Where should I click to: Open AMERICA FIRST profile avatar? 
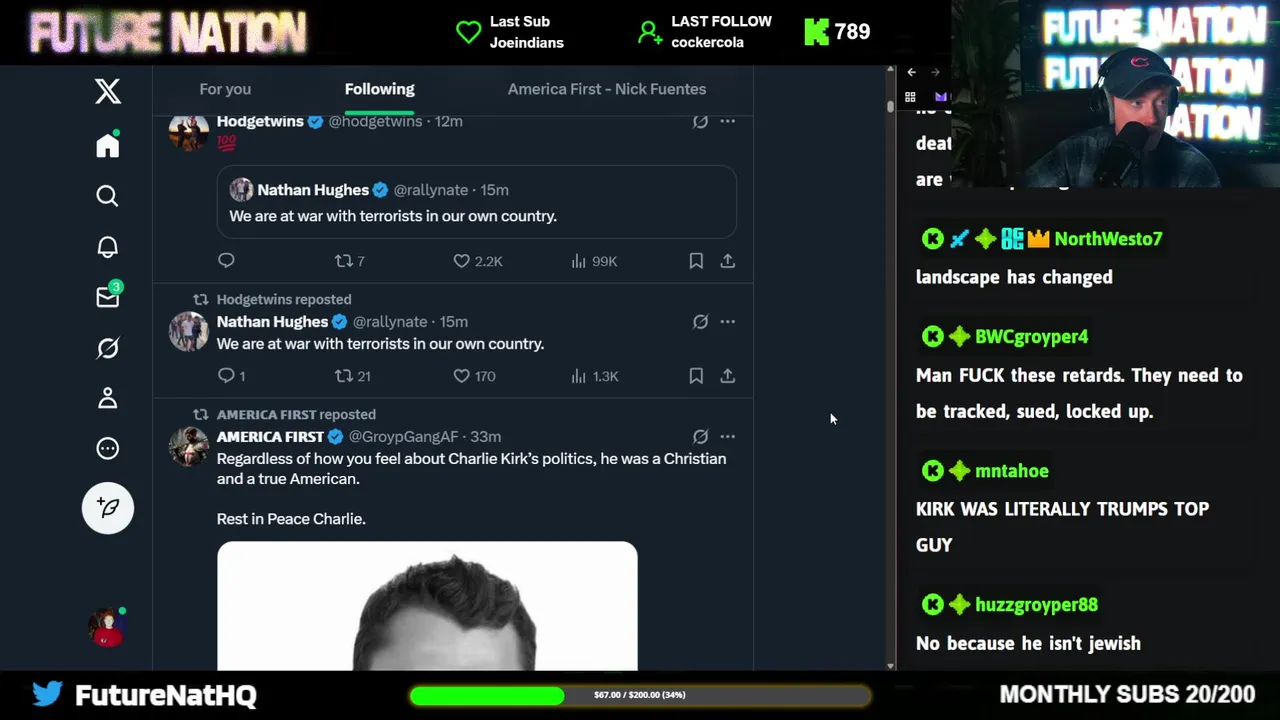pos(188,447)
